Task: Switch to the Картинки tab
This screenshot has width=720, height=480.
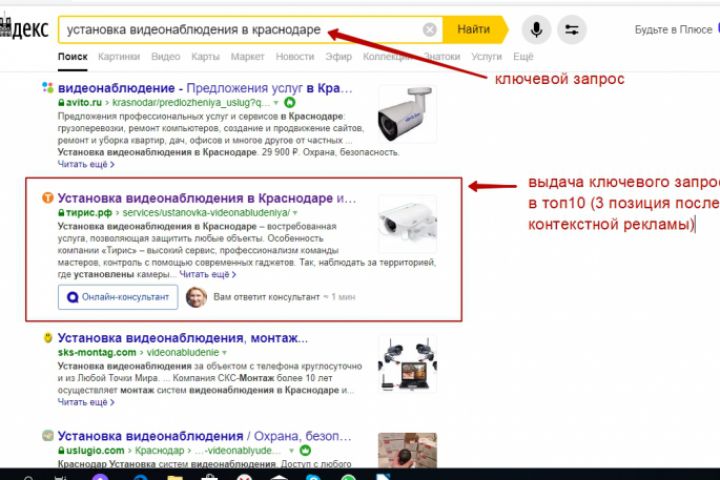Action: pyautogui.click(x=119, y=57)
